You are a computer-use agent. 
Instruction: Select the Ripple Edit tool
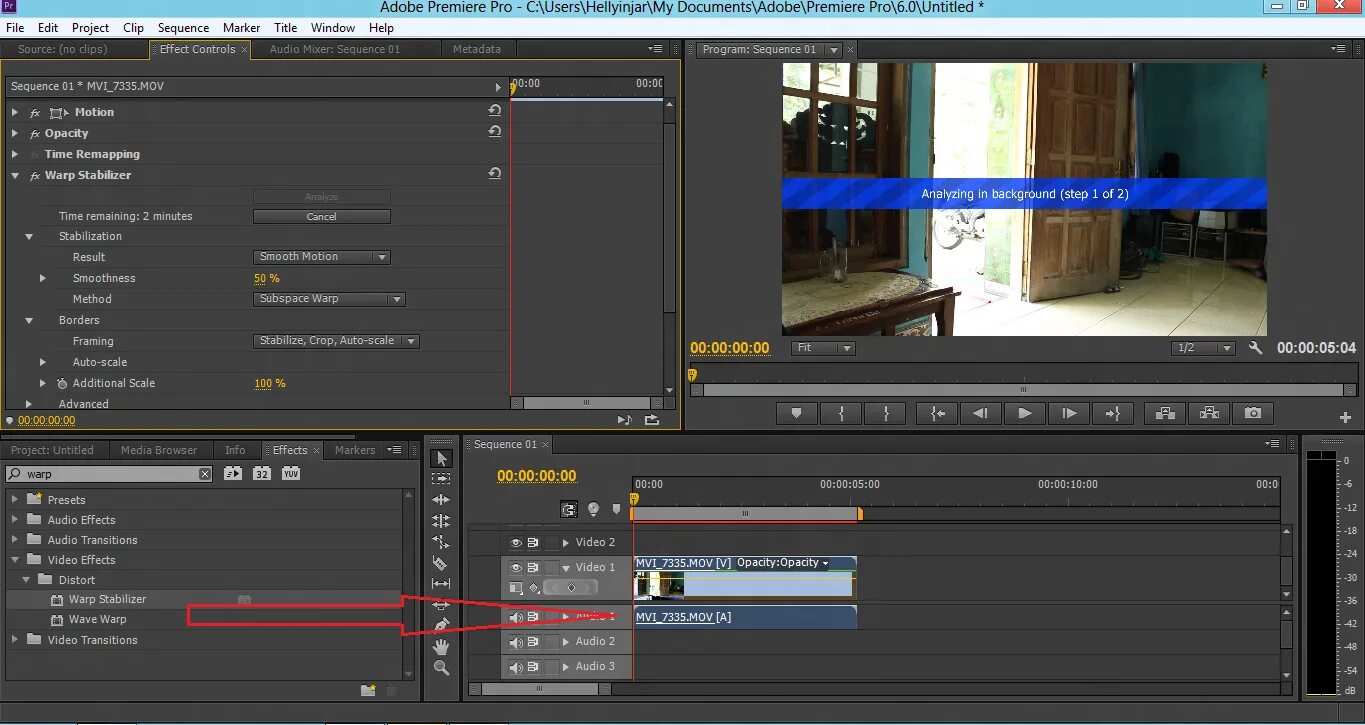tap(441, 500)
